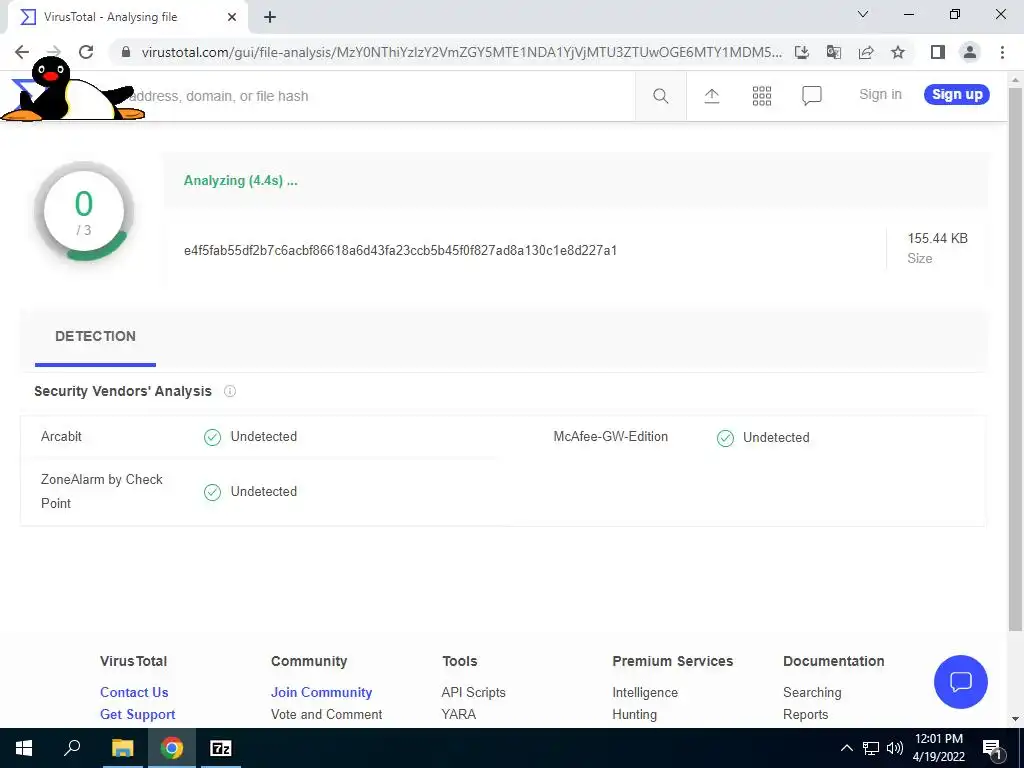Viewport: 1024px width, 768px height.
Task: Click the network tray icon
Action: point(871,748)
